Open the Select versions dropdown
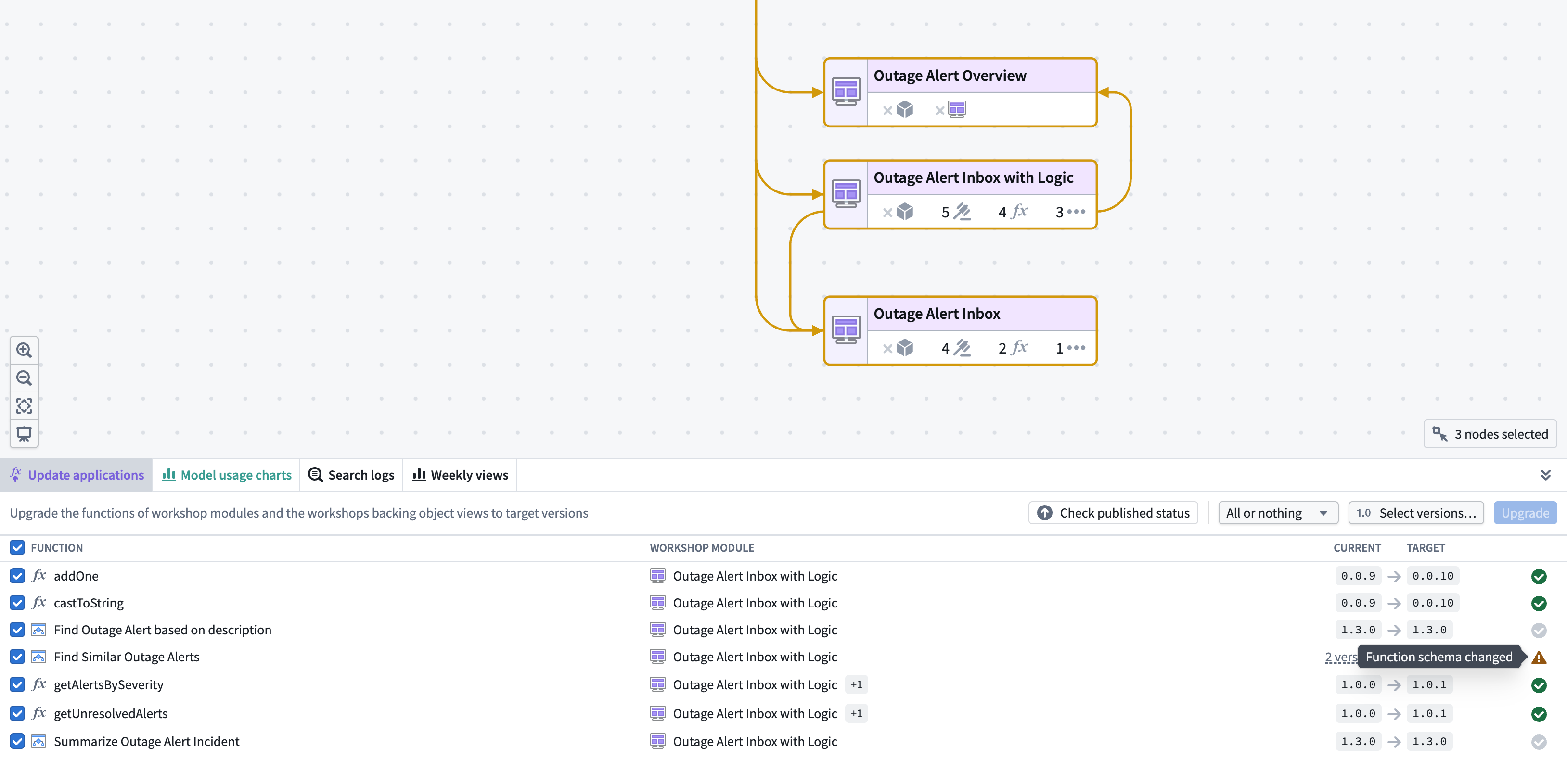1567x784 pixels. point(1415,513)
